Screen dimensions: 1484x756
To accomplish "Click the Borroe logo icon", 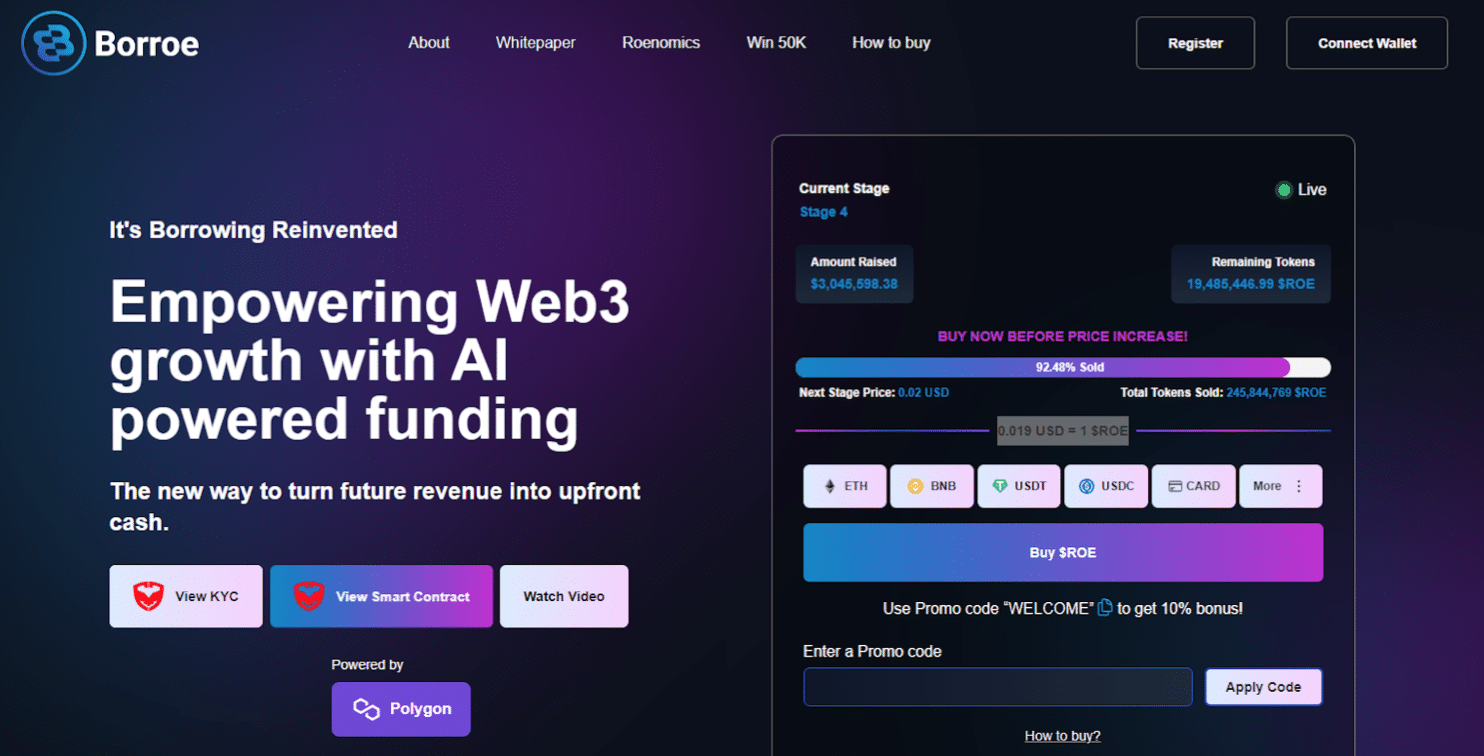I will 54,43.
